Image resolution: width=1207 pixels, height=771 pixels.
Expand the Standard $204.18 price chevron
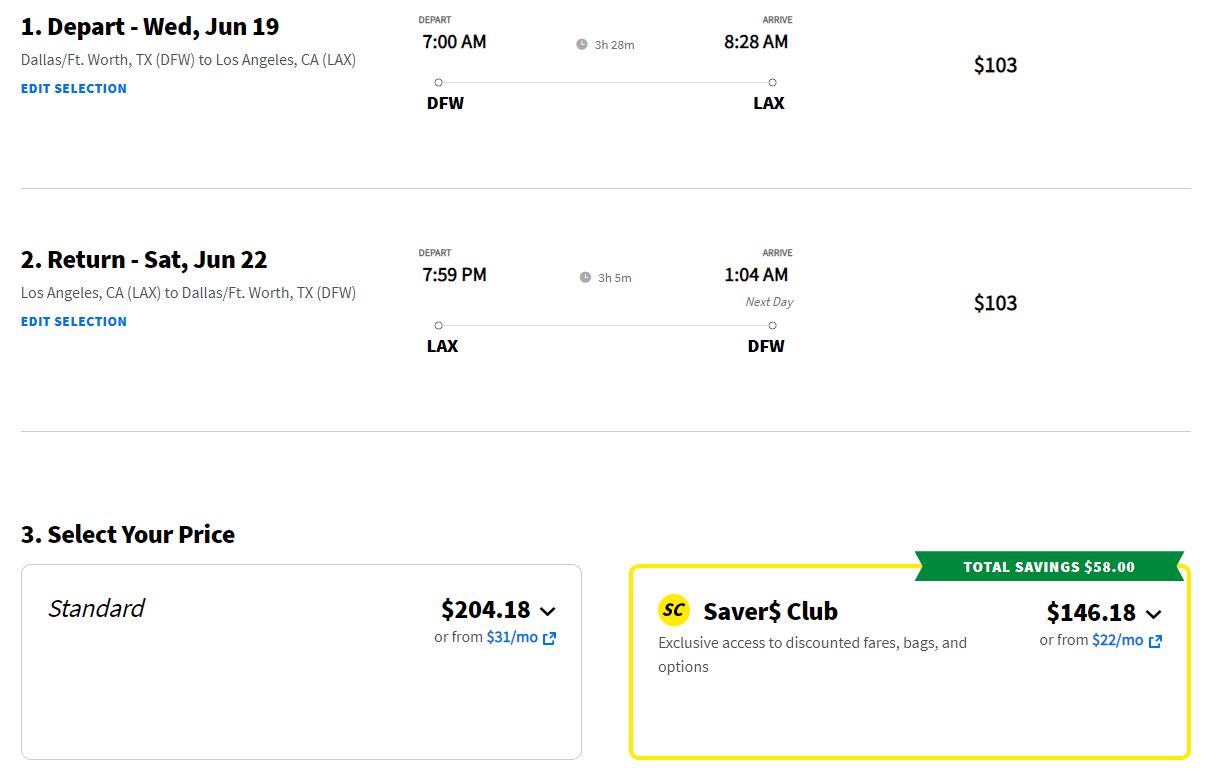547,611
